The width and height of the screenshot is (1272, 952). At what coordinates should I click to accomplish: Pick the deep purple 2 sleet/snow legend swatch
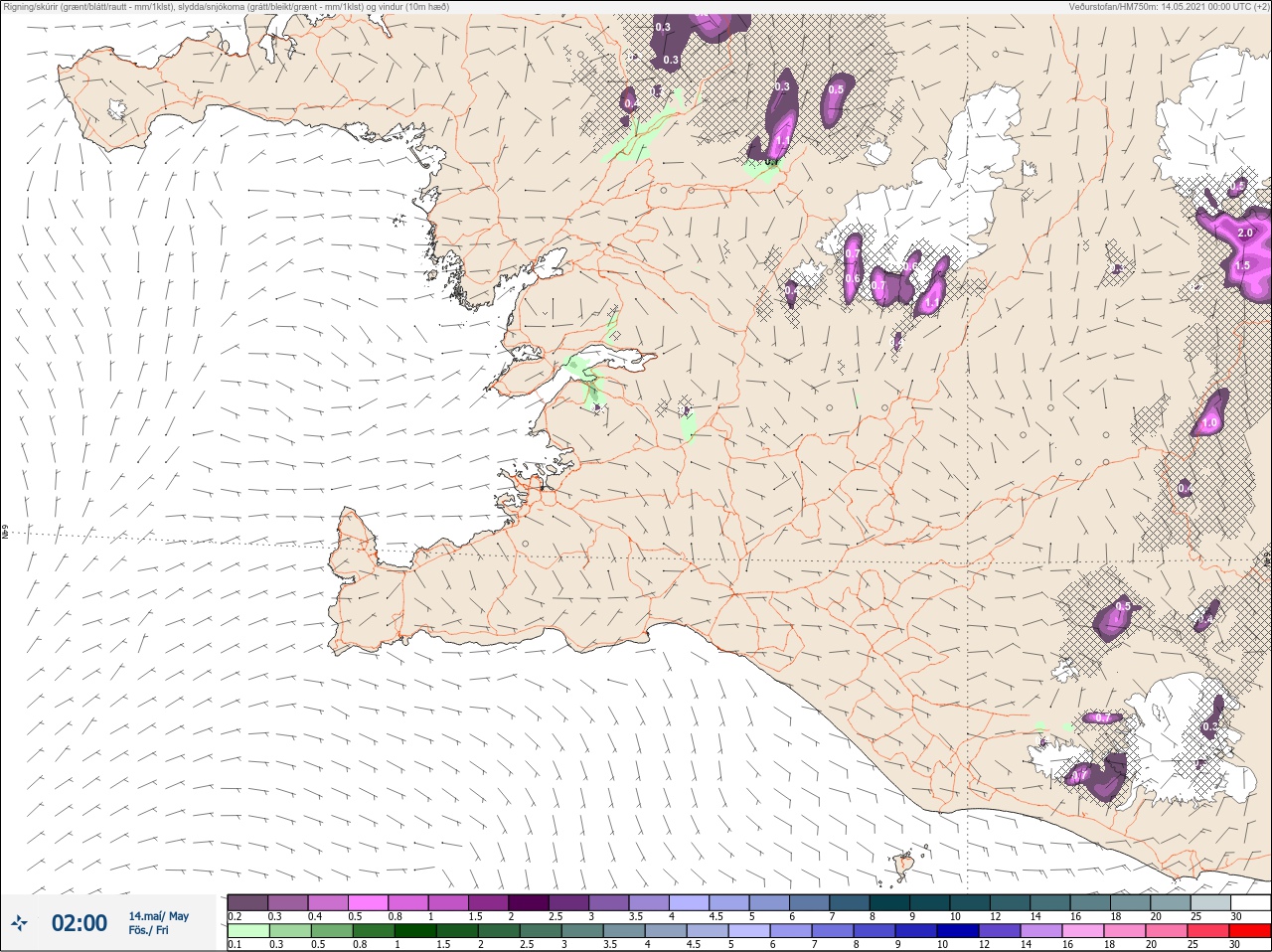click(529, 902)
